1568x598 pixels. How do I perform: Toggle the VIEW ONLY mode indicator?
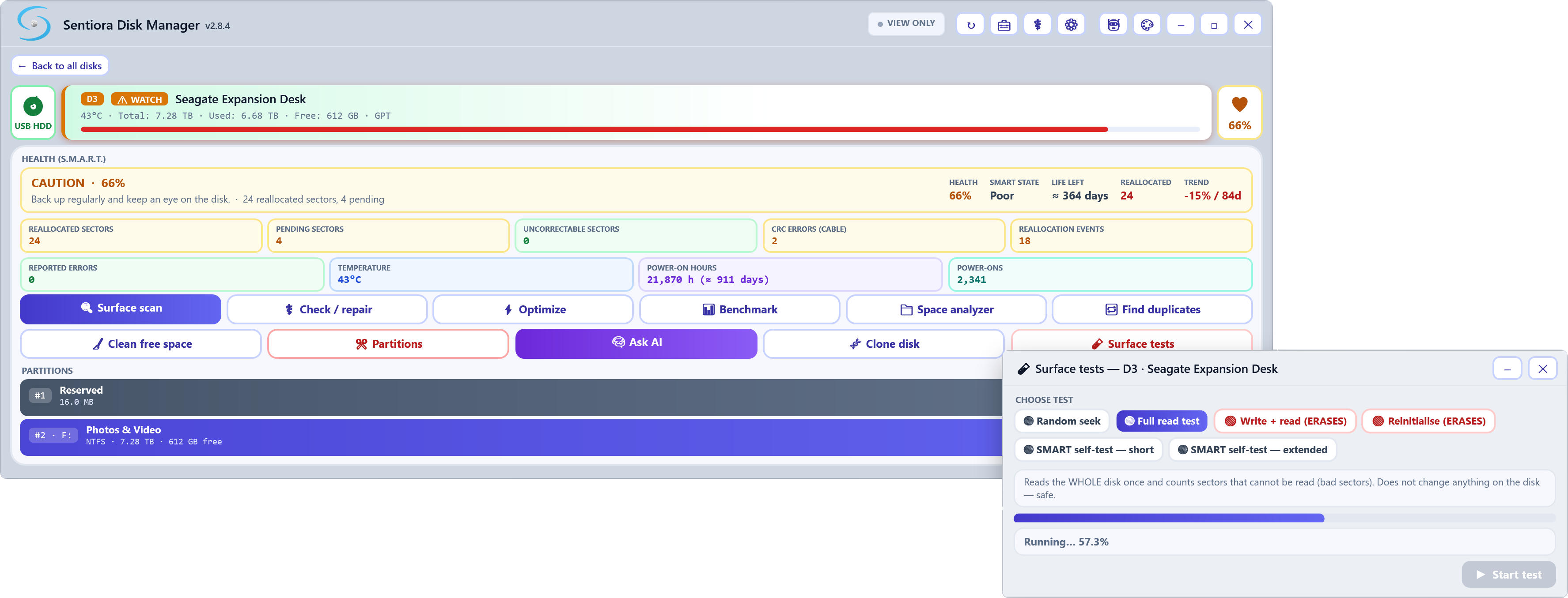click(x=906, y=23)
